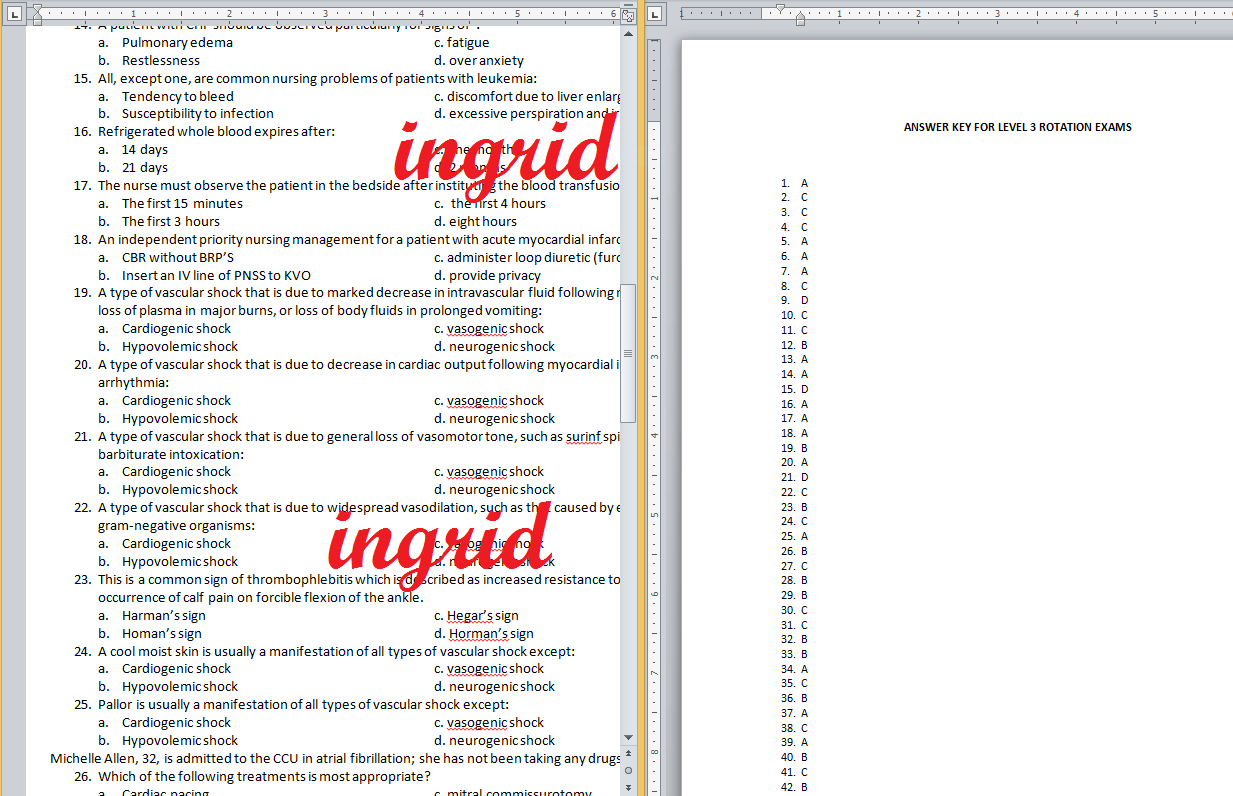The image size is (1233, 796).
Task: Click option 'The first 3 hours'
Action: [x=171, y=221]
